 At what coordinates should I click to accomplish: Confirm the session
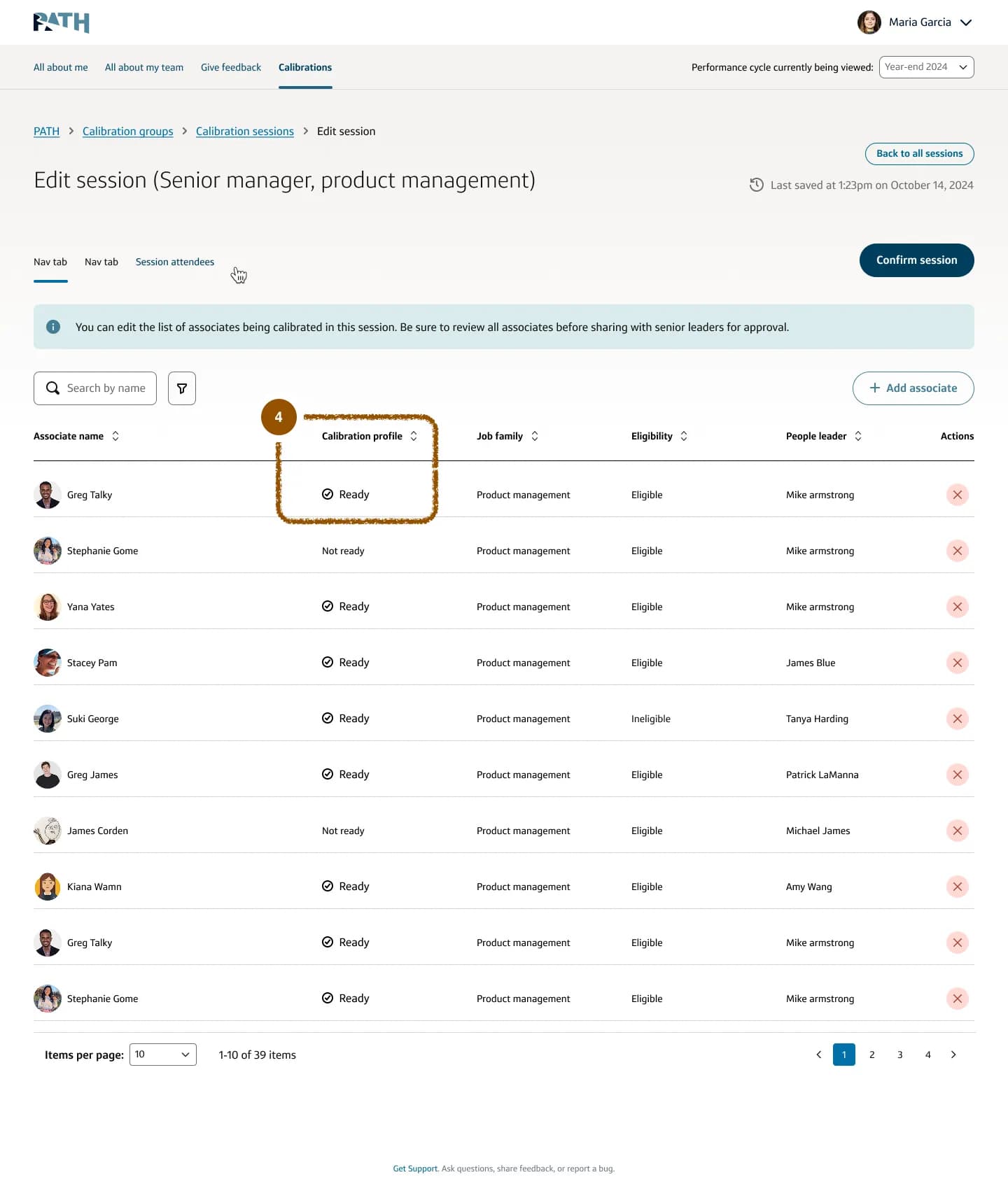[916, 260]
